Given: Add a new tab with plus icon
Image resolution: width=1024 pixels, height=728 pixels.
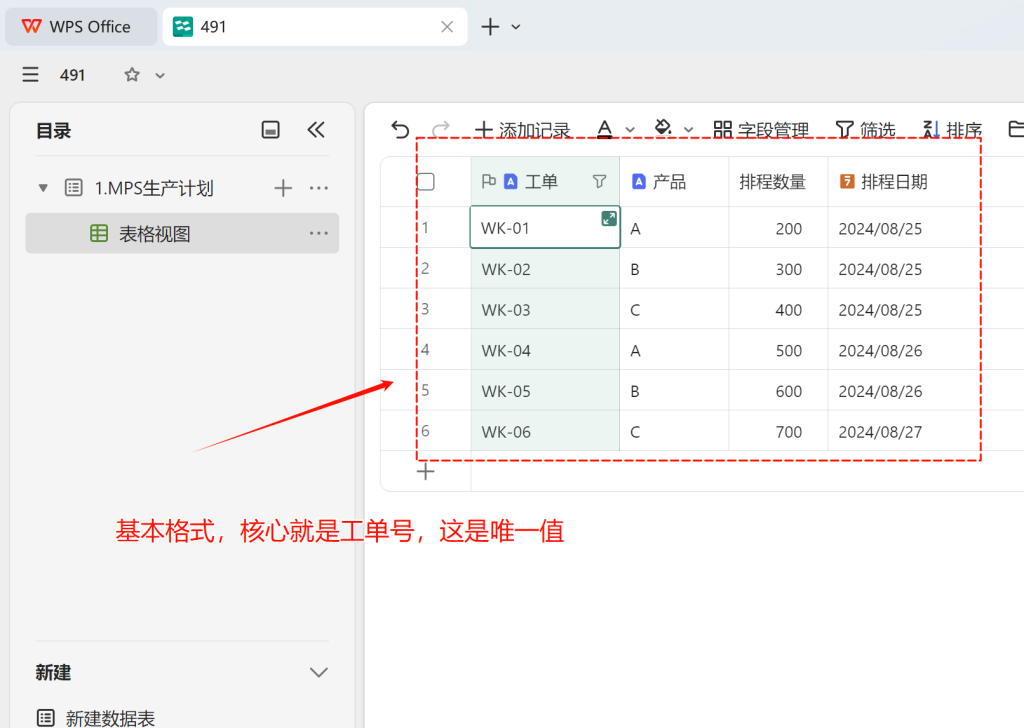Looking at the screenshot, I should click(x=490, y=27).
